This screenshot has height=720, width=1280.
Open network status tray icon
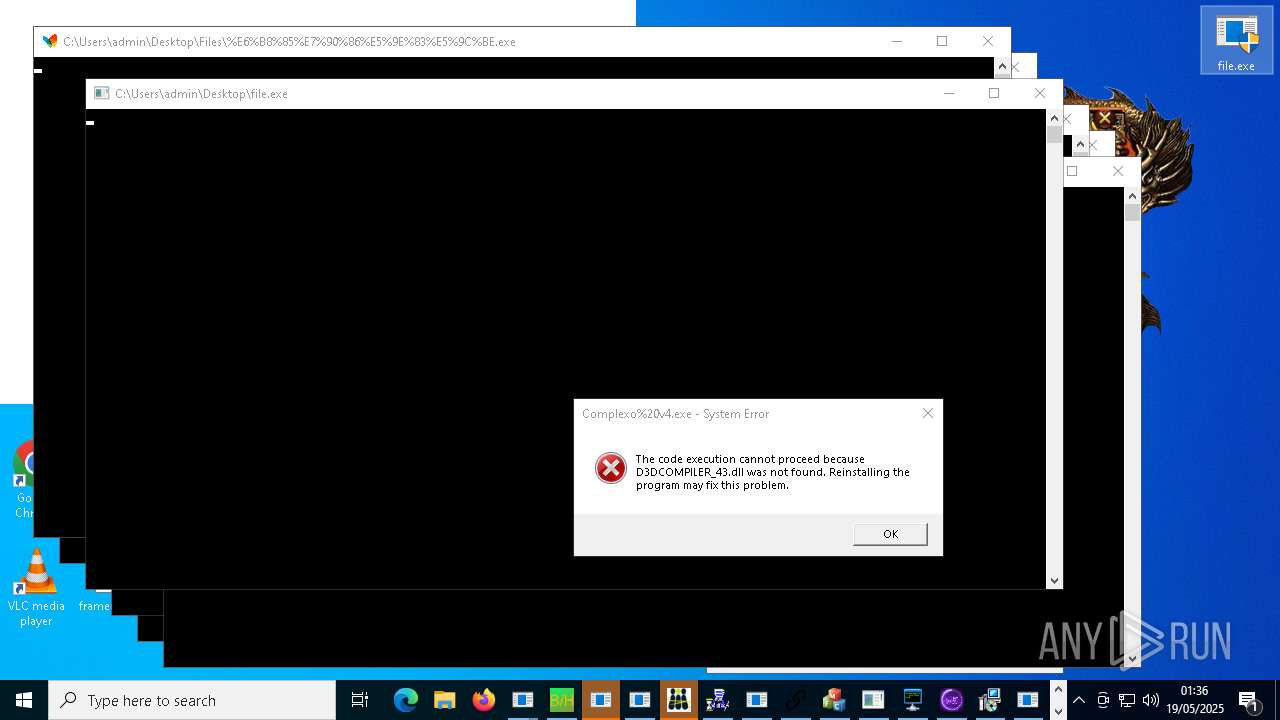(1127, 700)
